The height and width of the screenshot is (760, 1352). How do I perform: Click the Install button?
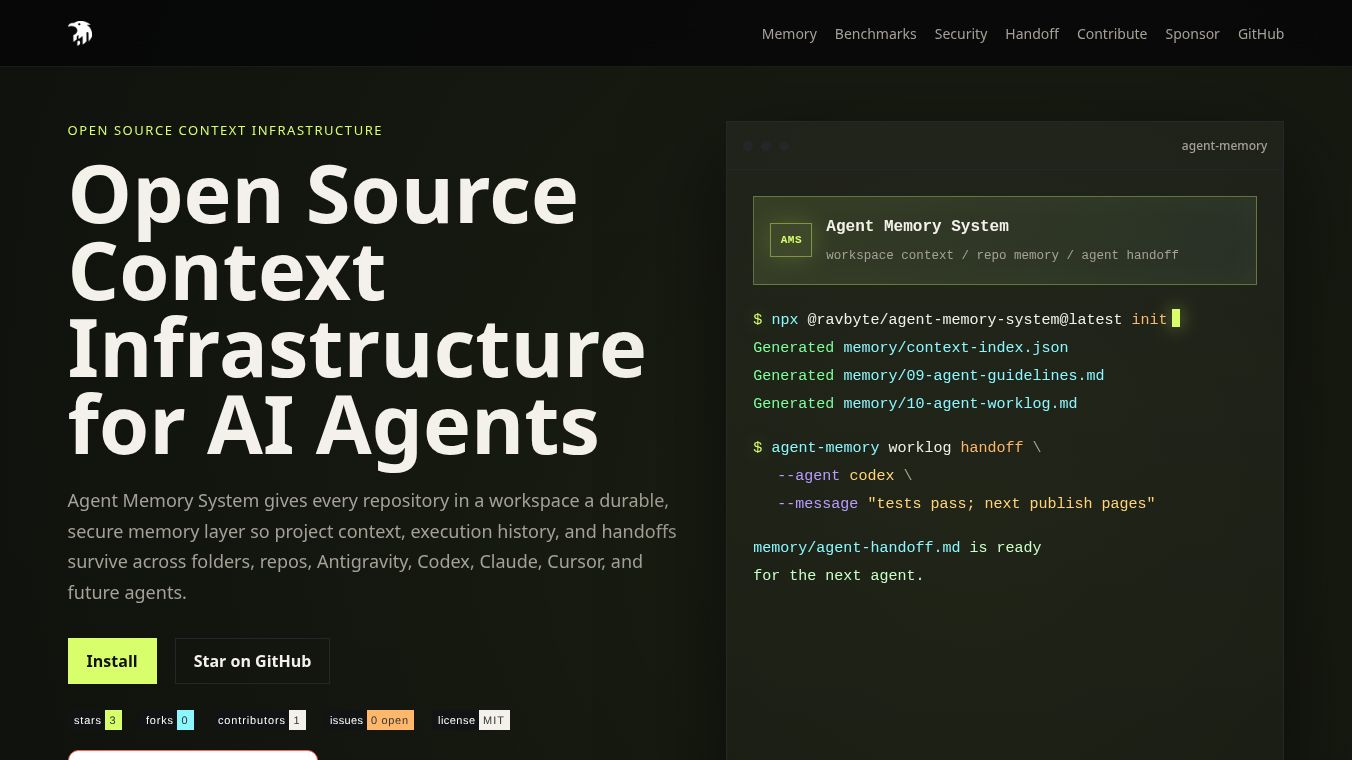pyautogui.click(x=112, y=661)
